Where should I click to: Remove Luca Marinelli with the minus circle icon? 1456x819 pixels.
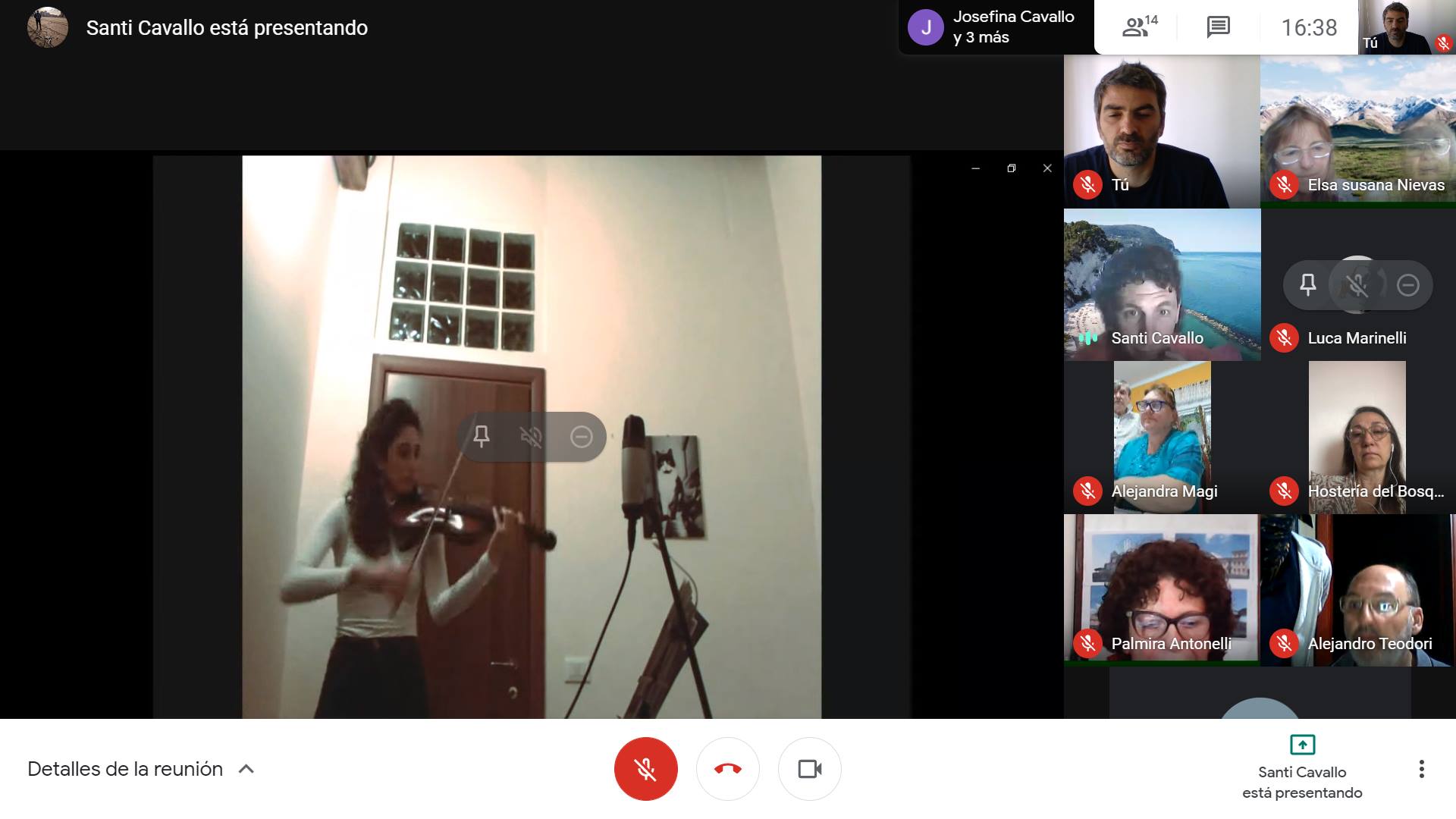1408,284
